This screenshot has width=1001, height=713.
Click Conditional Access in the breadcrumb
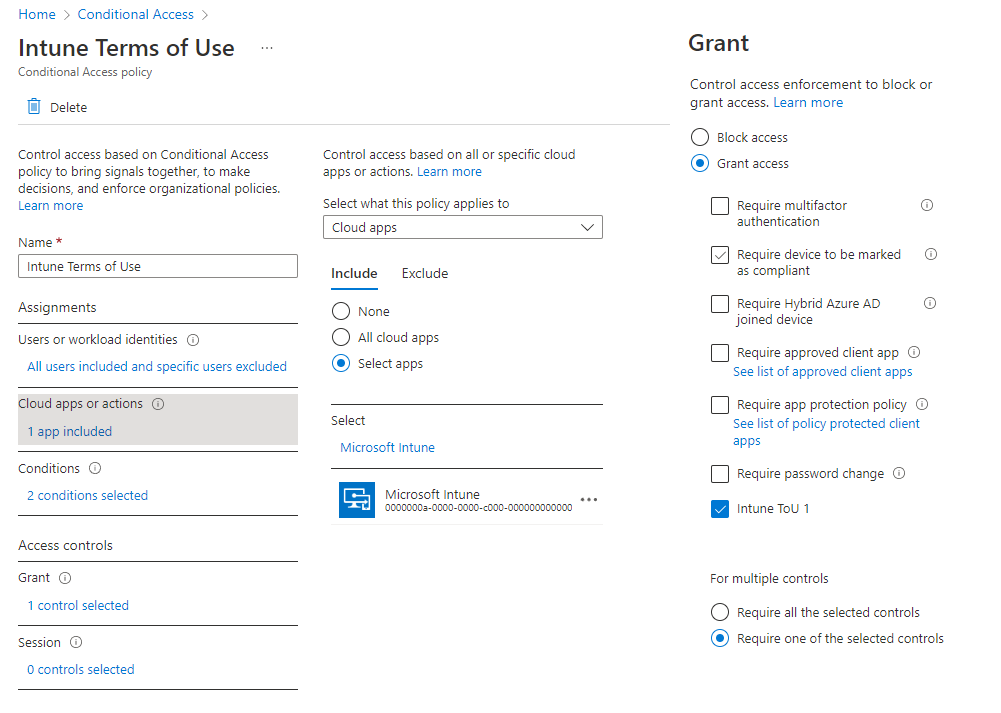click(136, 15)
